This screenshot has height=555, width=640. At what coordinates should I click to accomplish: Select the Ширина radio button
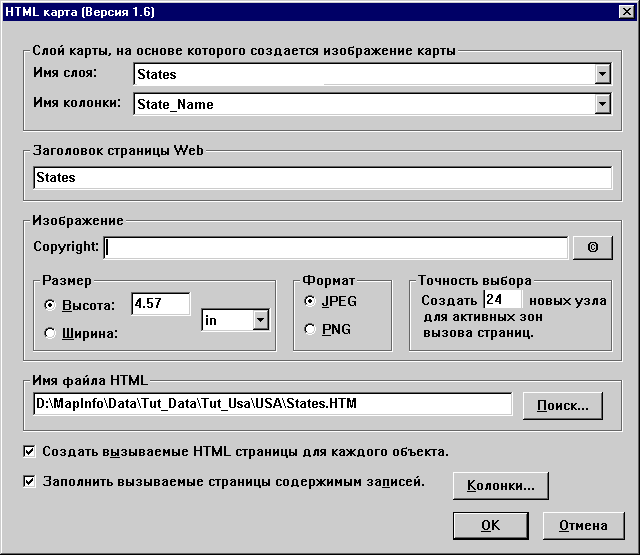[50, 333]
